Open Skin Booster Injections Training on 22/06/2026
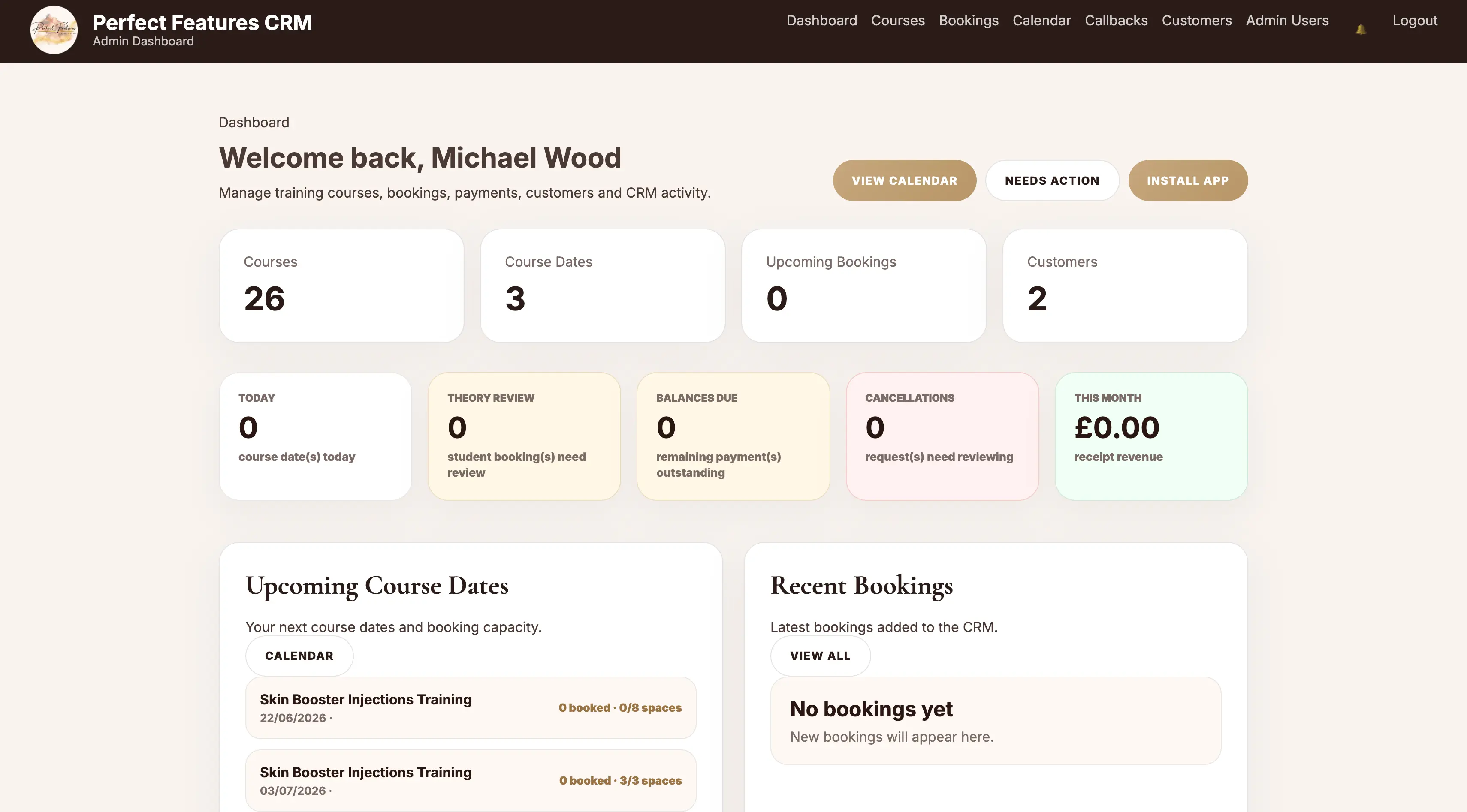Image resolution: width=1467 pixels, height=812 pixels. coord(471,708)
